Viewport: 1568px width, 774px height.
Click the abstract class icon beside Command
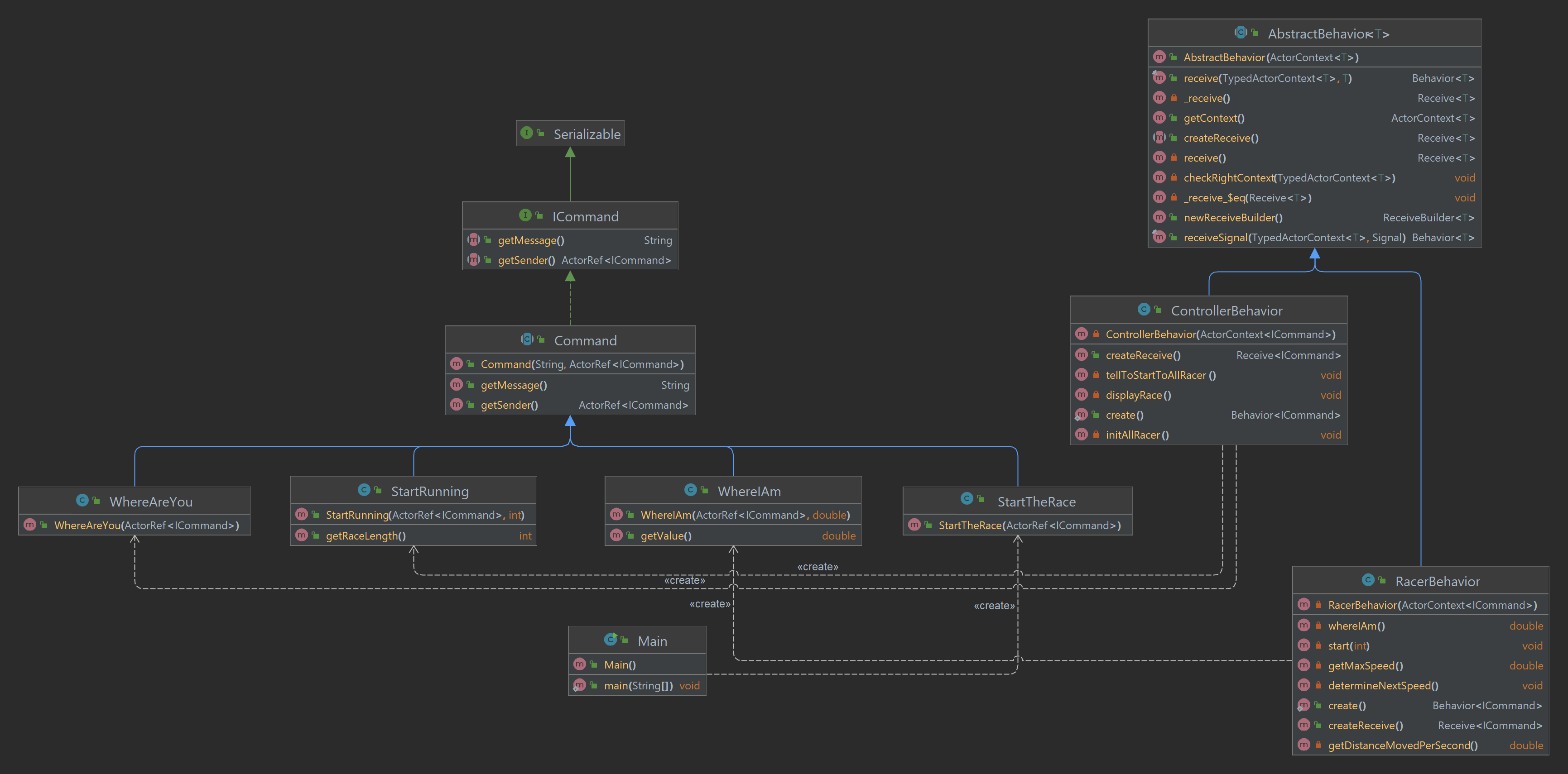point(527,339)
